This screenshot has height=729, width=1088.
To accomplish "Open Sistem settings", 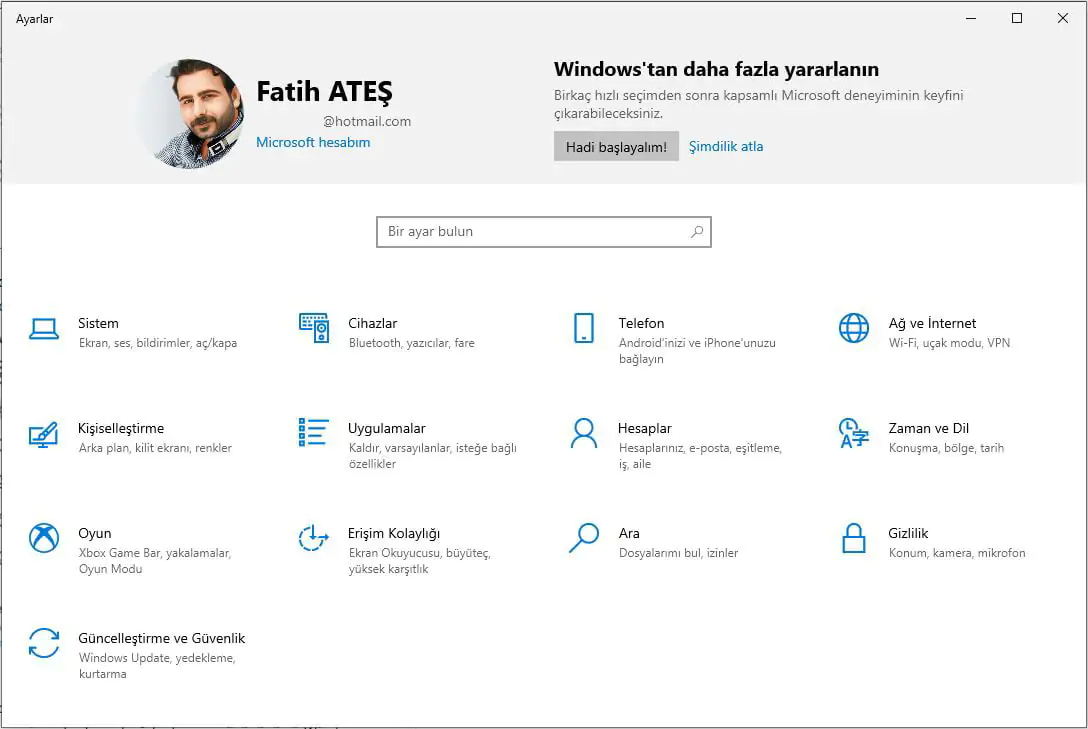I will (x=98, y=323).
